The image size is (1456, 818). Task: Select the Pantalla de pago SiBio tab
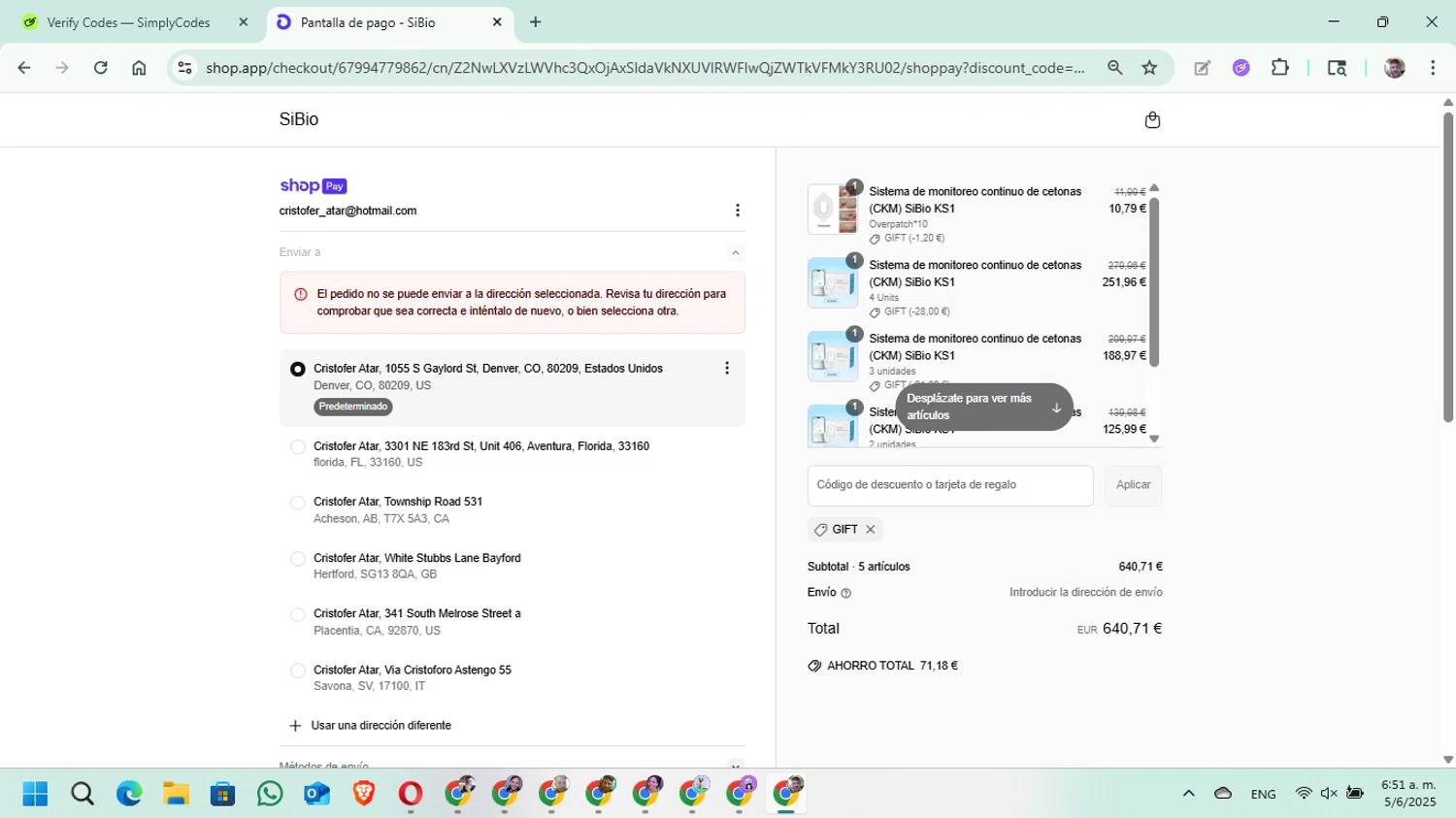[x=388, y=22]
